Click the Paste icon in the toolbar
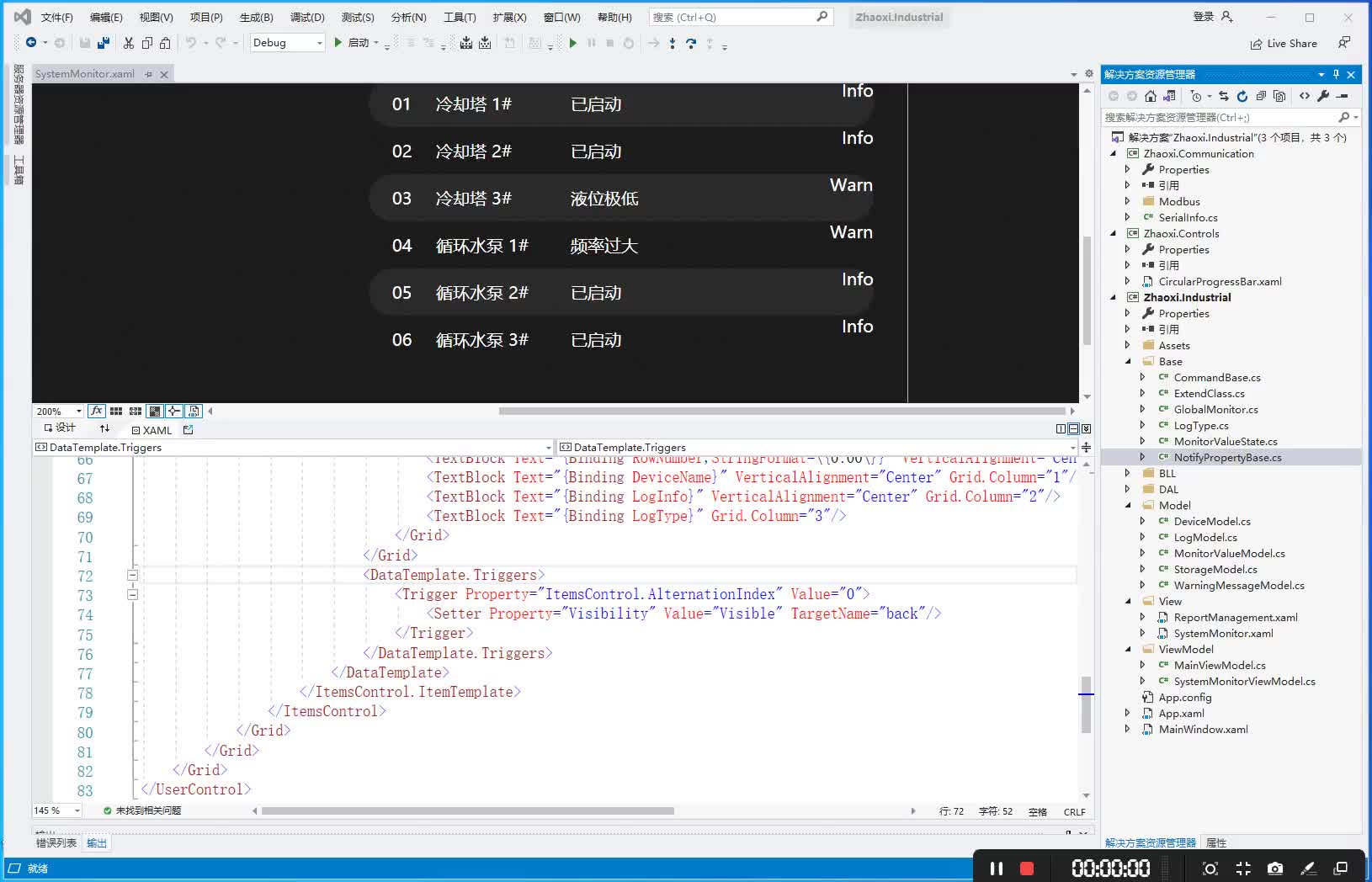Image resolution: width=1372 pixels, height=882 pixels. coord(166,43)
